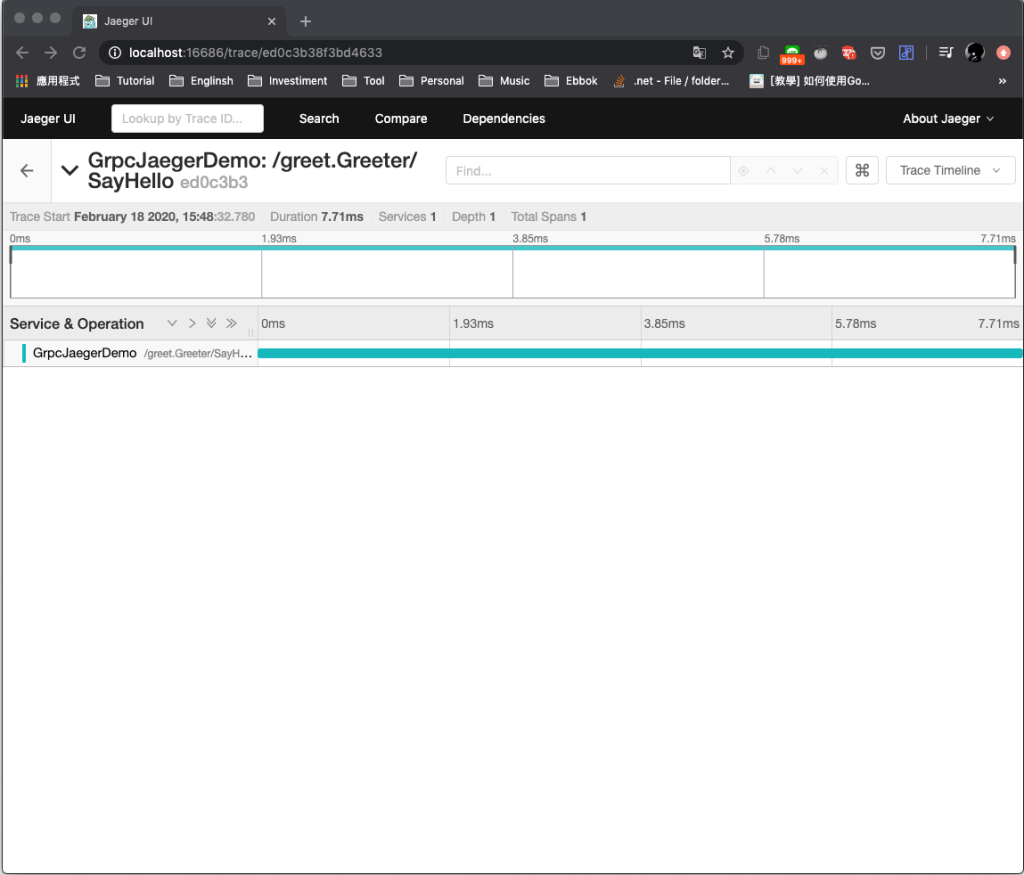The height and width of the screenshot is (875, 1024).
Task: Expand the About Jaeger menu
Action: pos(948,119)
